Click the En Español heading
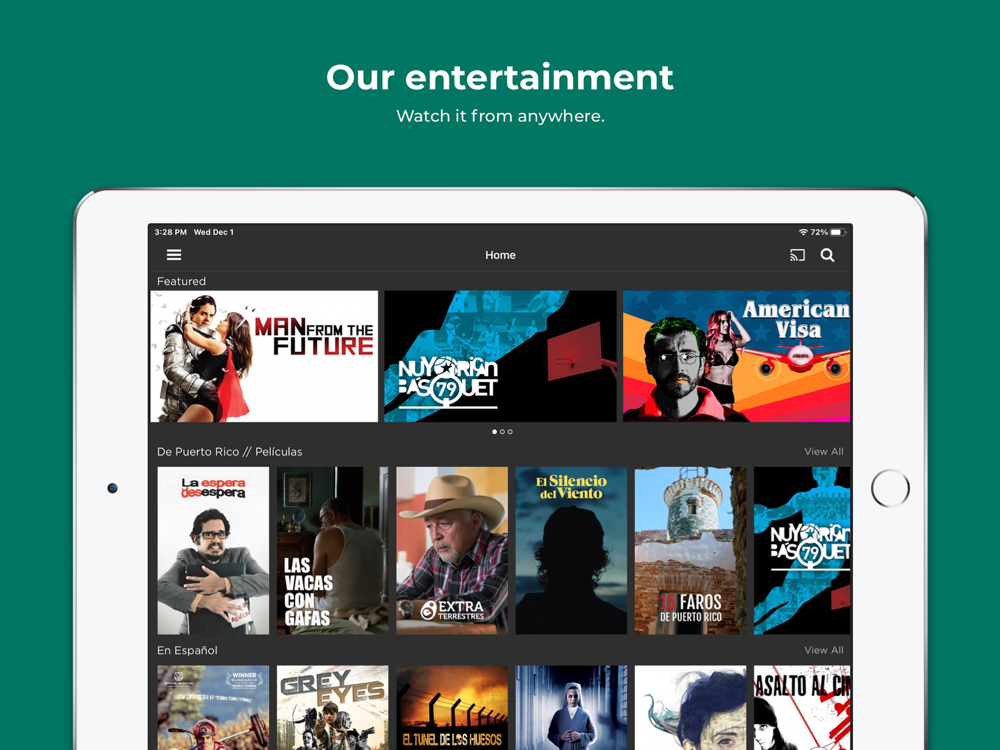Viewport: 1000px width, 750px height. (x=187, y=651)
